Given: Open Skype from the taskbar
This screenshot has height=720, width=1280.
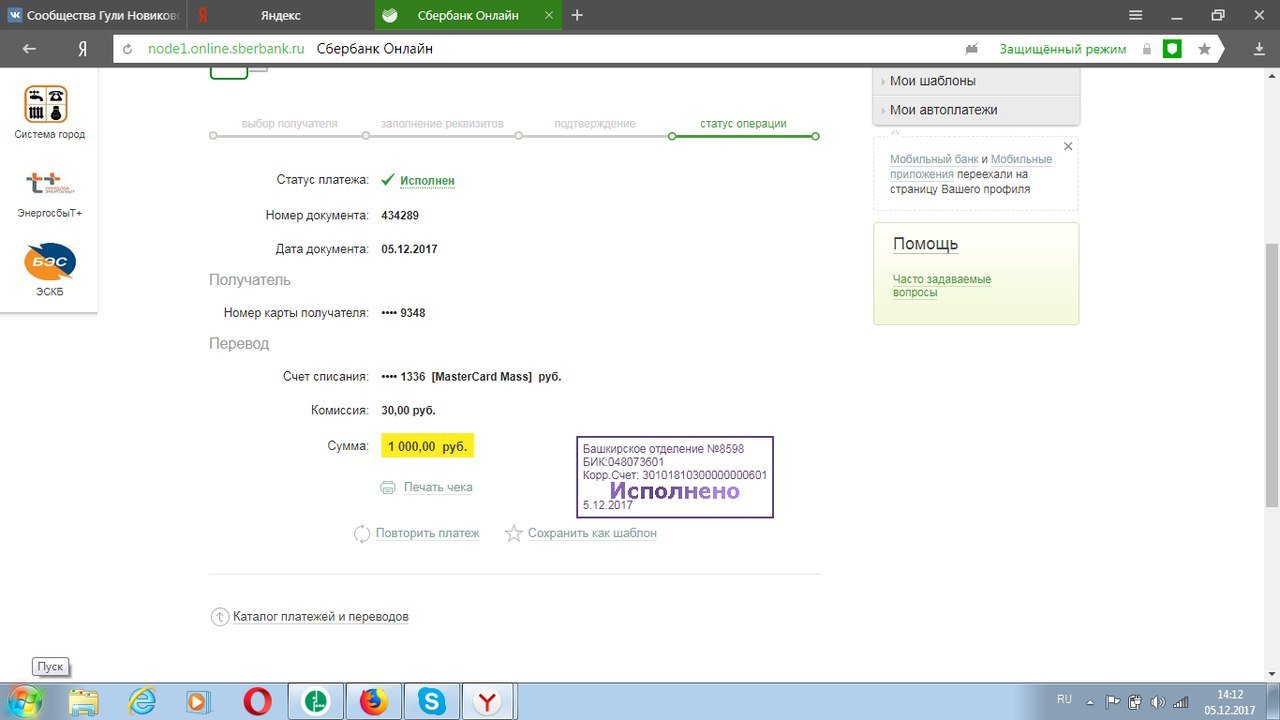Looking at the screenshot, I should tap(432, 702).
